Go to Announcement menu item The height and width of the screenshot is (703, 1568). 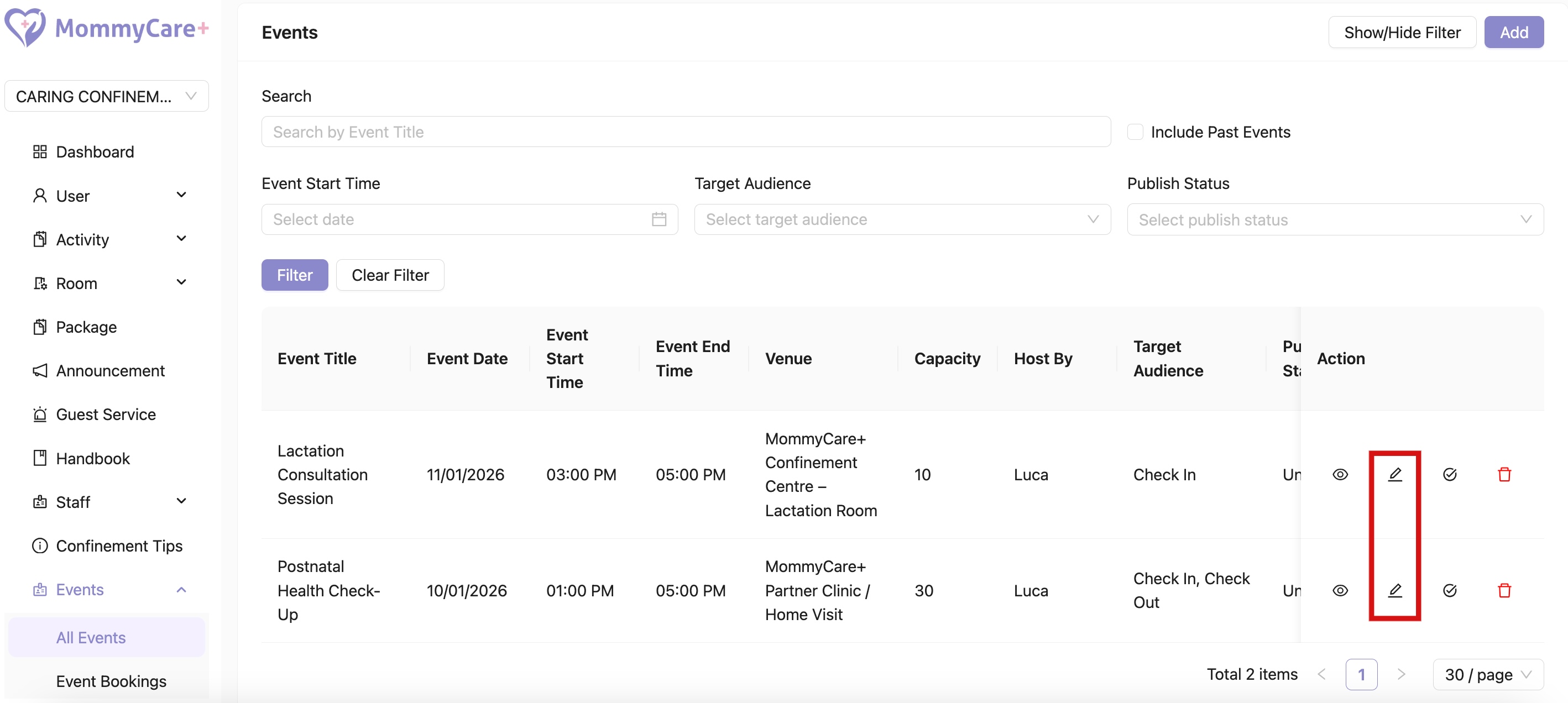click(x=110, y=370)
